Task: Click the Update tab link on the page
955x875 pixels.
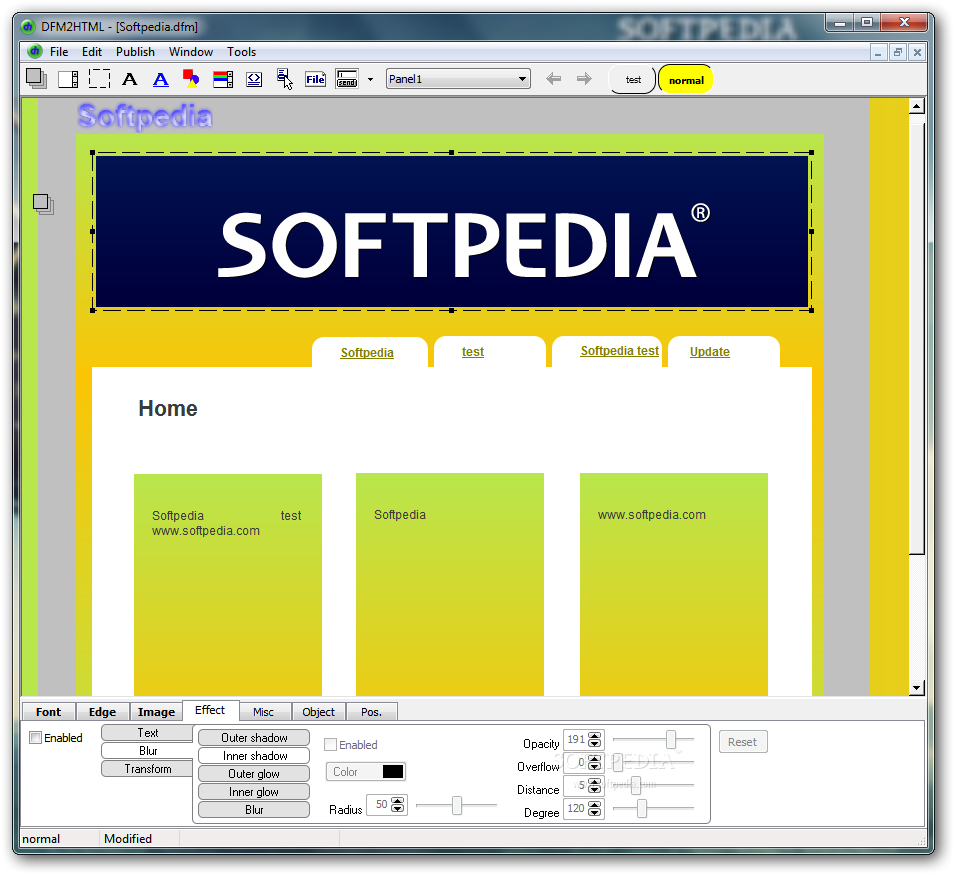Action: click(x=710, y=352)
